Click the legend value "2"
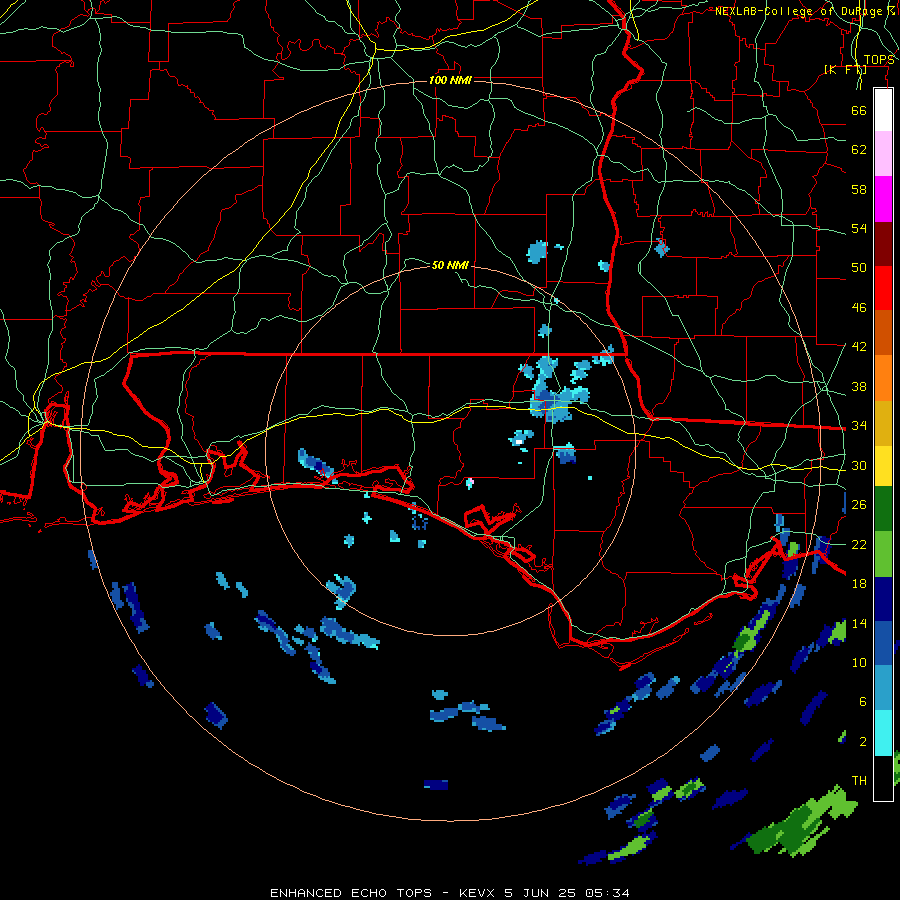Image resolution: width=900 pixels, height=900 pixels. (863, 742)
